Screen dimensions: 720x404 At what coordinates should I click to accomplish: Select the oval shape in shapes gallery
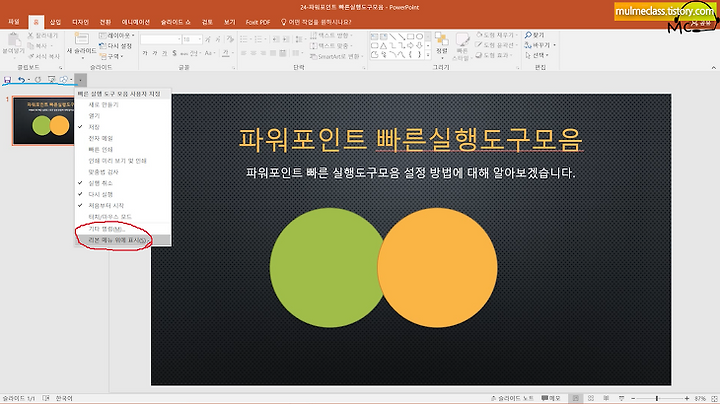[419, 36]
